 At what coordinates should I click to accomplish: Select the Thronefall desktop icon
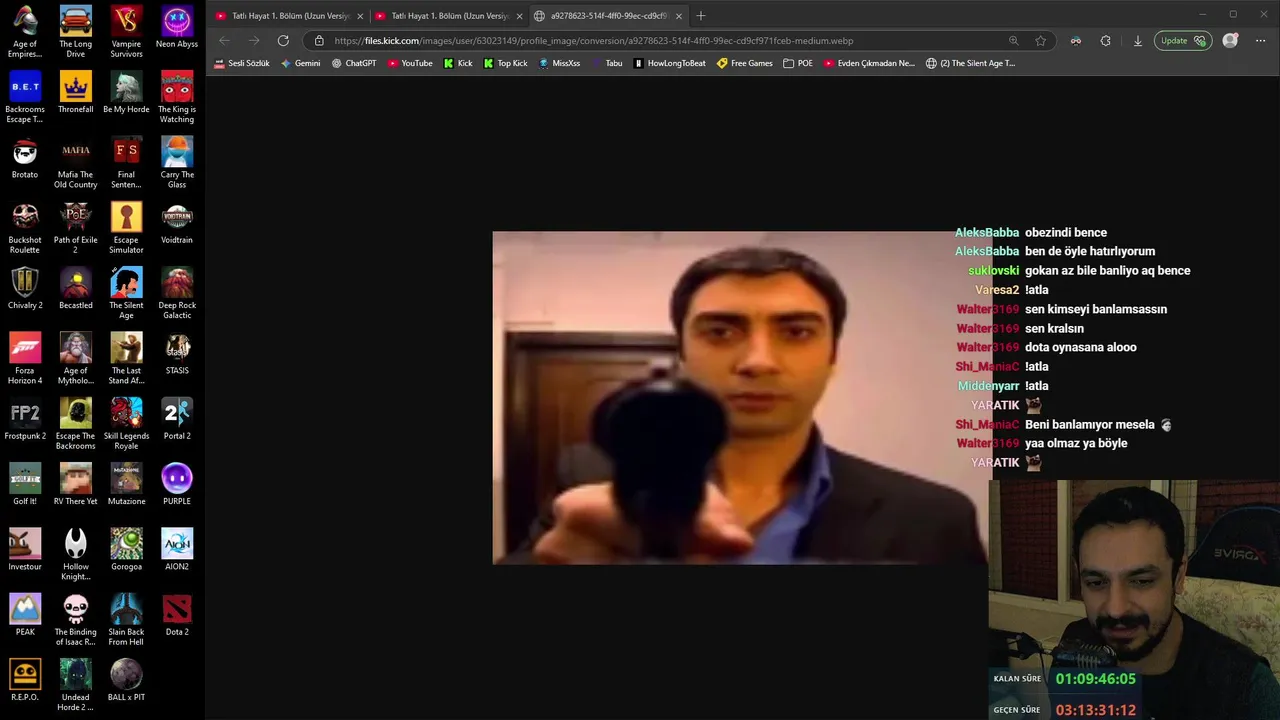[75, 93]
